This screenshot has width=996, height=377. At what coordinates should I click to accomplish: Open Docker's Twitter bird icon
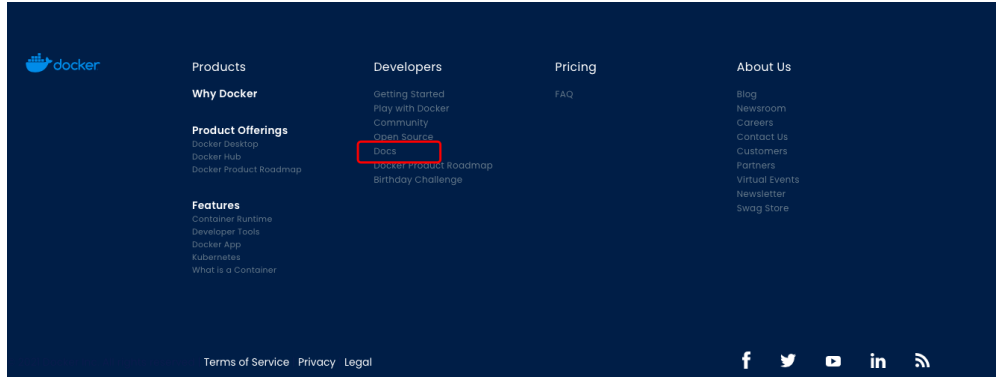tap(788, 360)
